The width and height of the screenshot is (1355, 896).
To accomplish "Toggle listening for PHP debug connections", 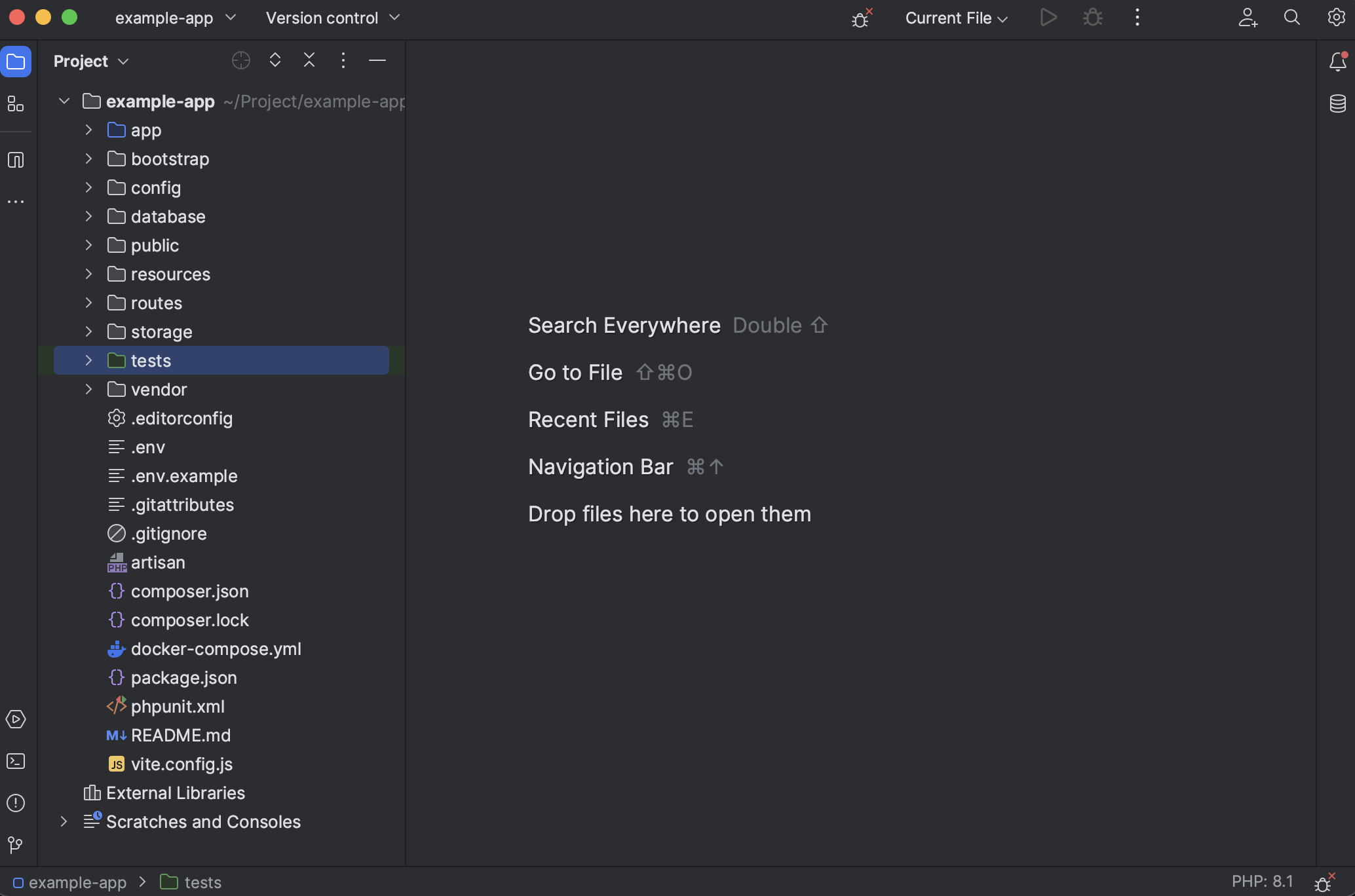I will (861, 18).
